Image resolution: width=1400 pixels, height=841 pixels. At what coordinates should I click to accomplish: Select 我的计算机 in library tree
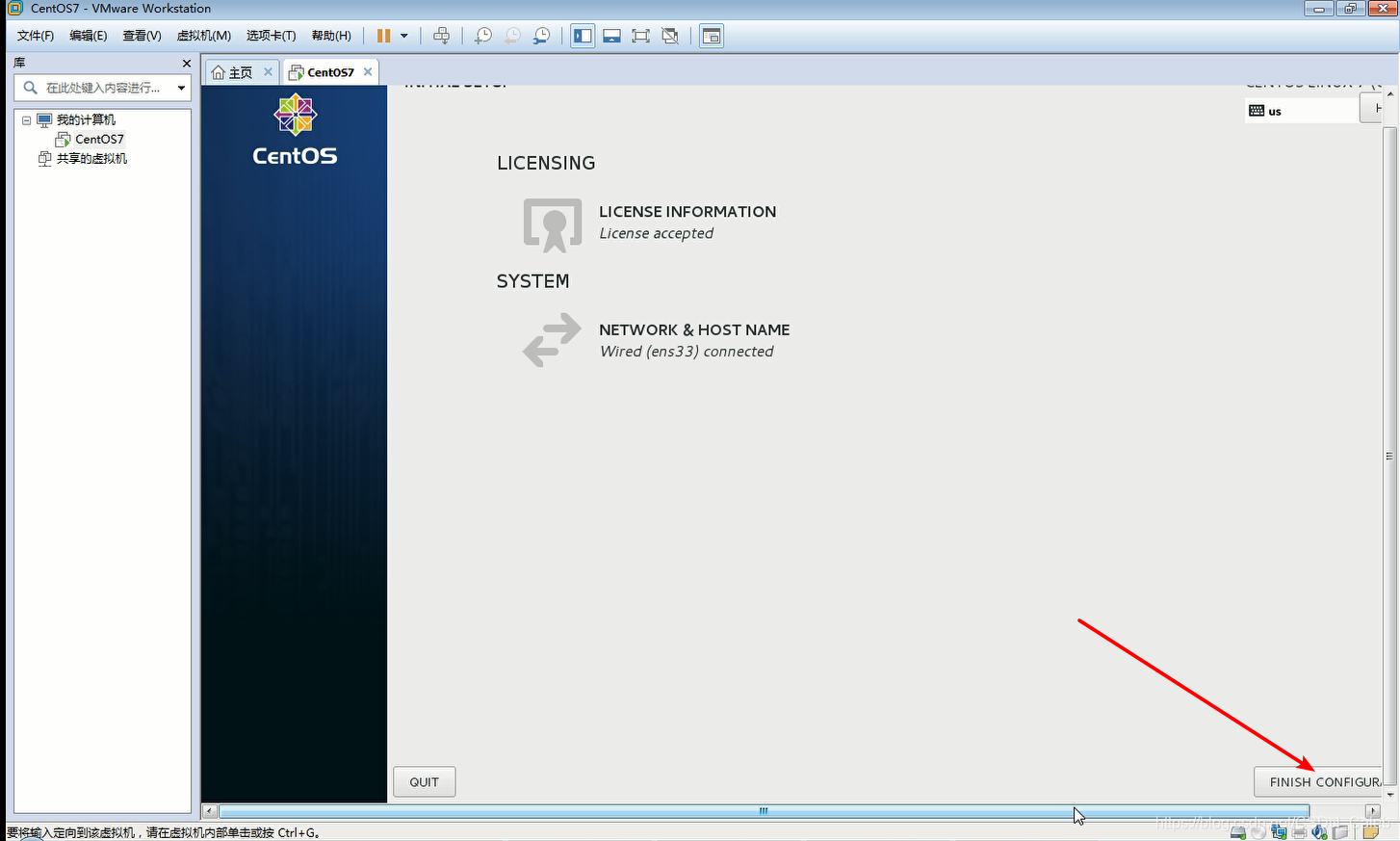86,119
